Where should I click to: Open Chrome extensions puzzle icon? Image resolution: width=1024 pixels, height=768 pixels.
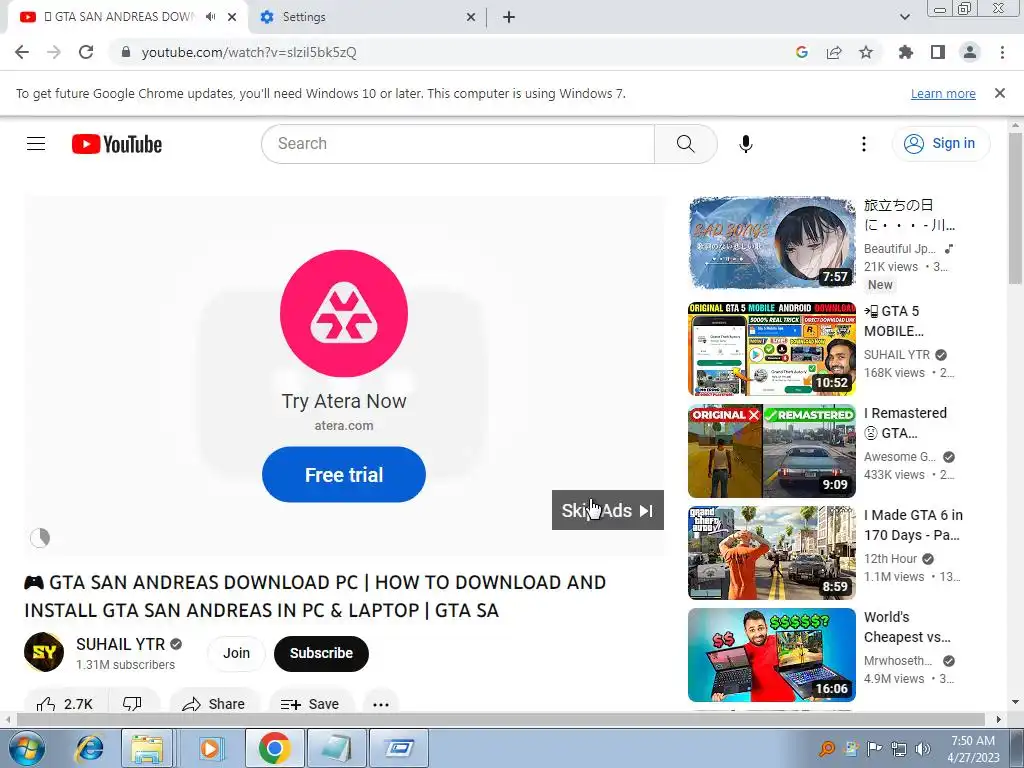coord(906,52)
